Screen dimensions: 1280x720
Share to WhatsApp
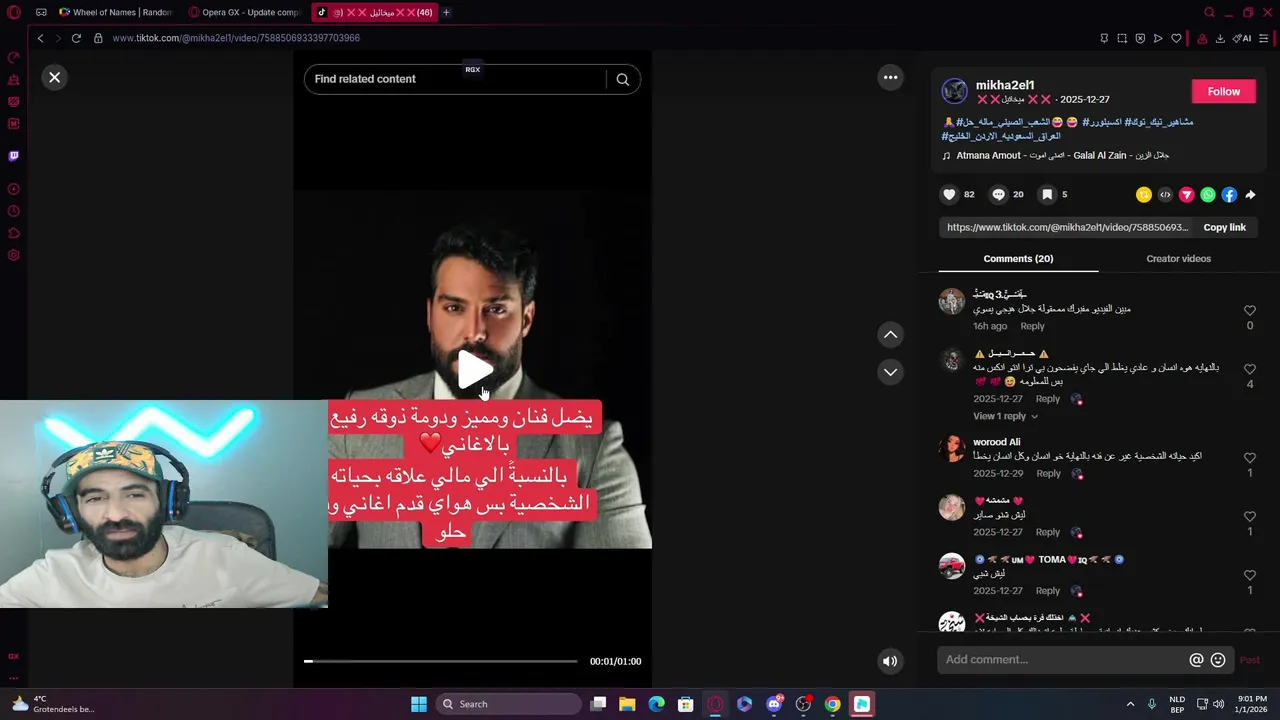[x=1208, y=195]
